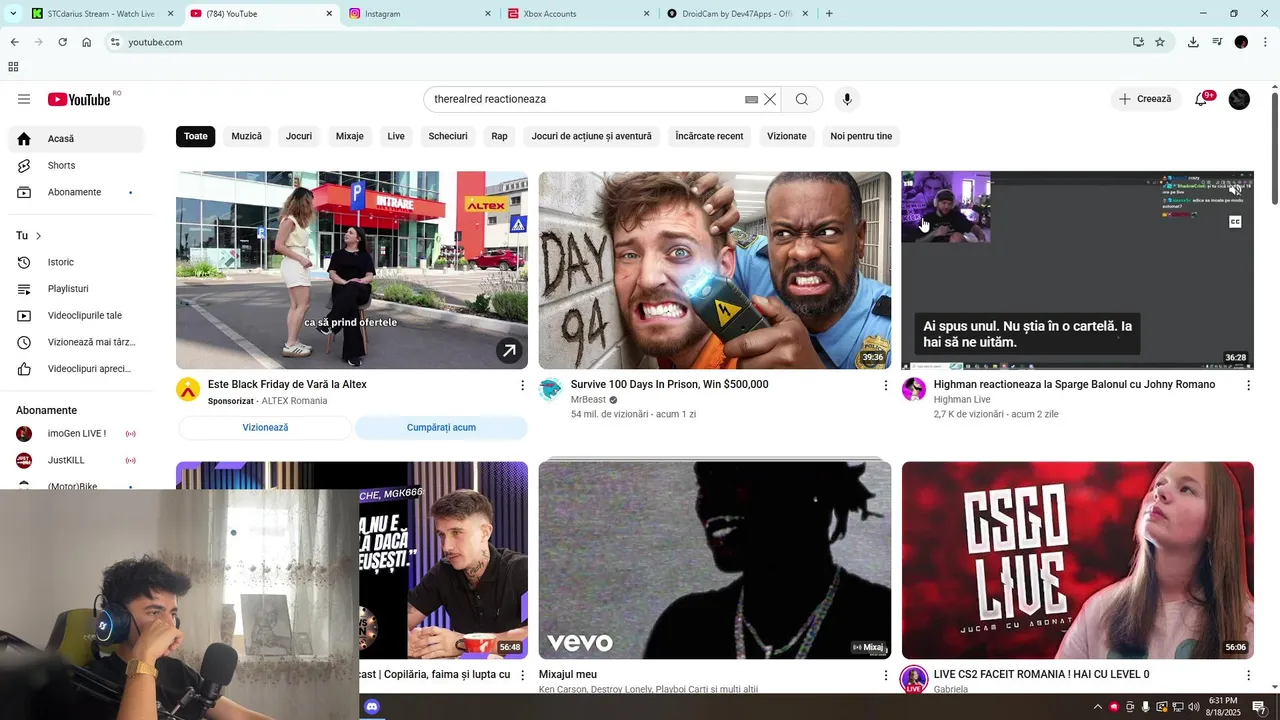Run search with the magnifying glass button
This screenshot has width=1280, height=720.
coord(802,99)
